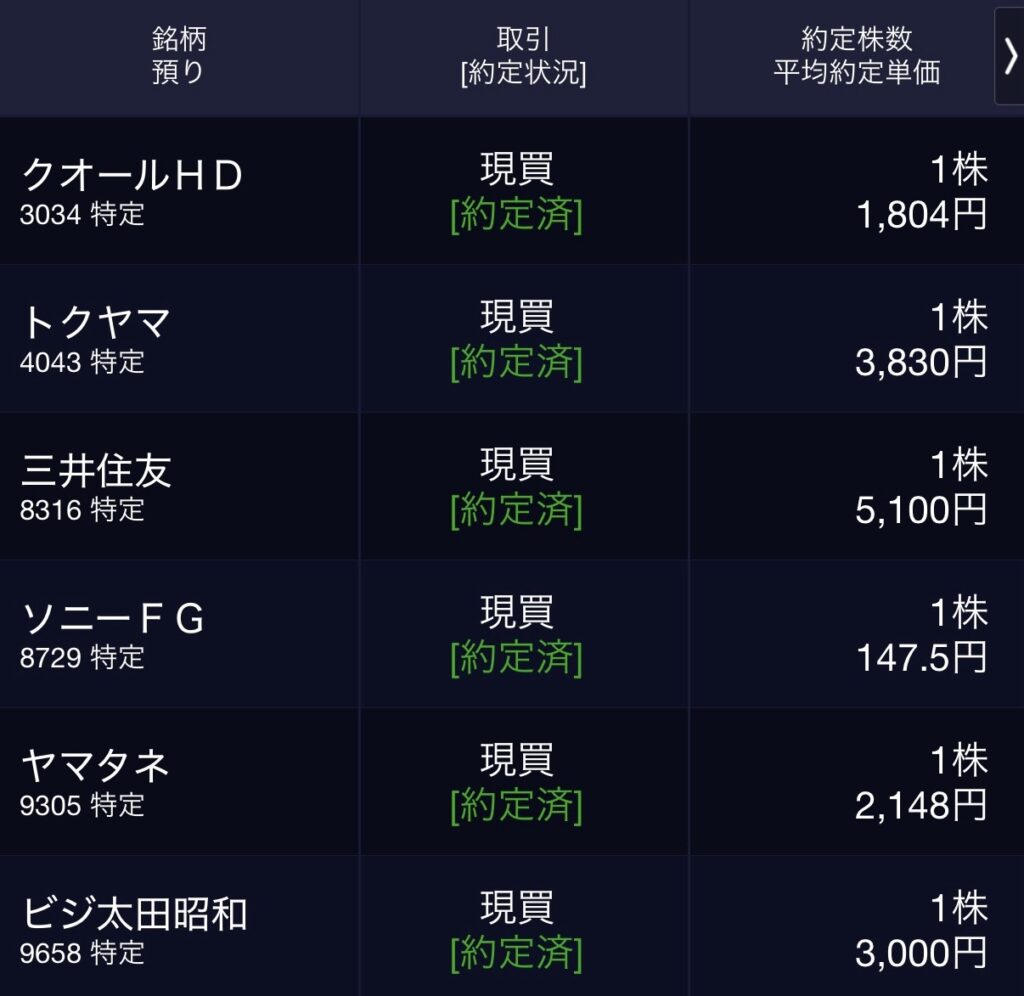Select the 2,148円 price for ヤマタネ
This screenshot has height=996, width=1024.
point(921,805)
